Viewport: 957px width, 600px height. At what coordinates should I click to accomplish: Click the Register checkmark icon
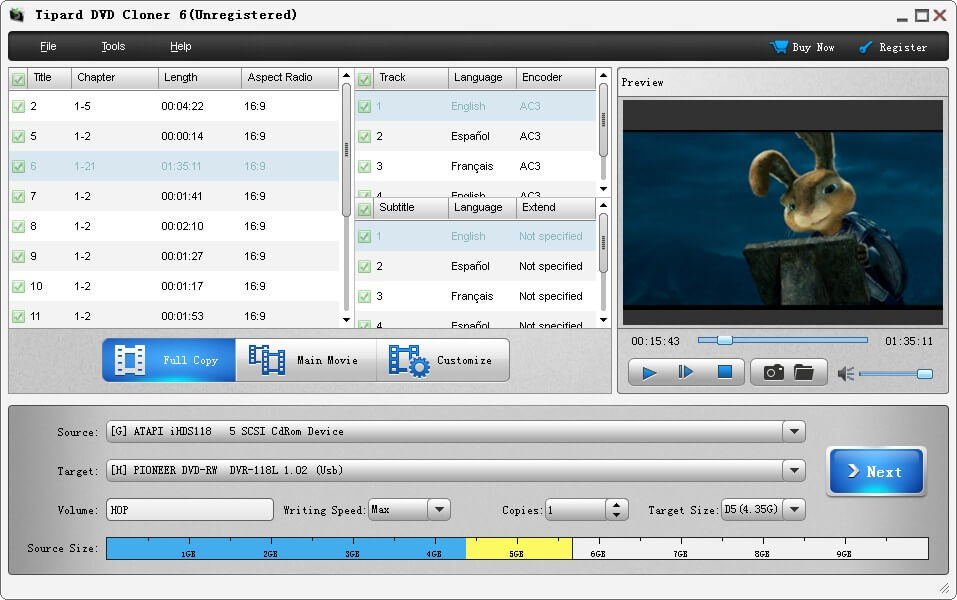[864, 46]
